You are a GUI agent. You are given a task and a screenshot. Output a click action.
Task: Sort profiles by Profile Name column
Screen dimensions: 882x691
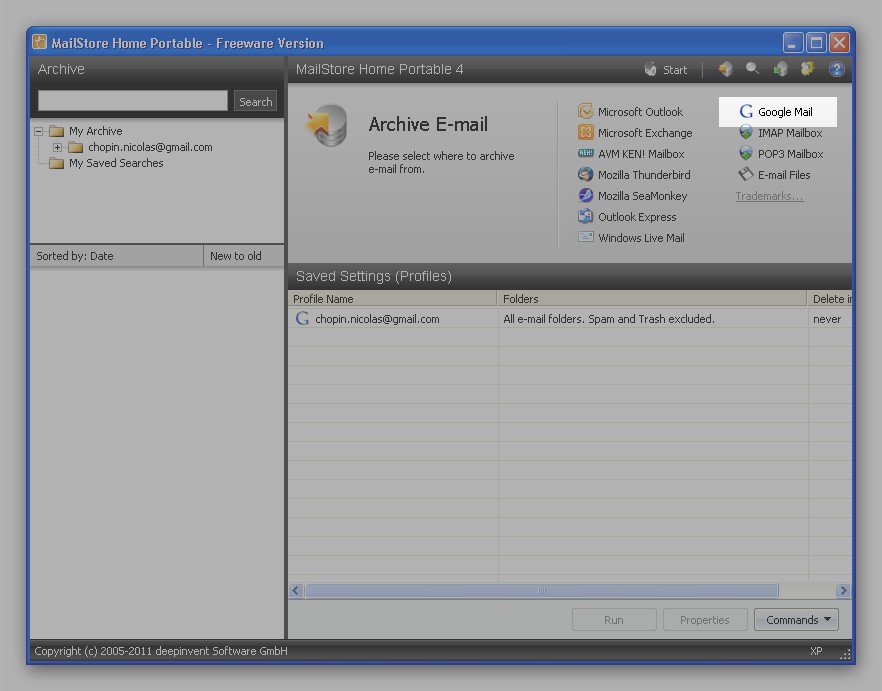click(x=393, y=299)
